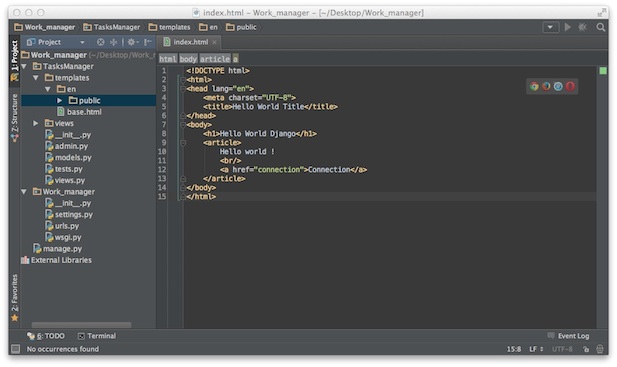Toggle Z: Structure side tool tab

pyautogui.click(x=15, y=118)
